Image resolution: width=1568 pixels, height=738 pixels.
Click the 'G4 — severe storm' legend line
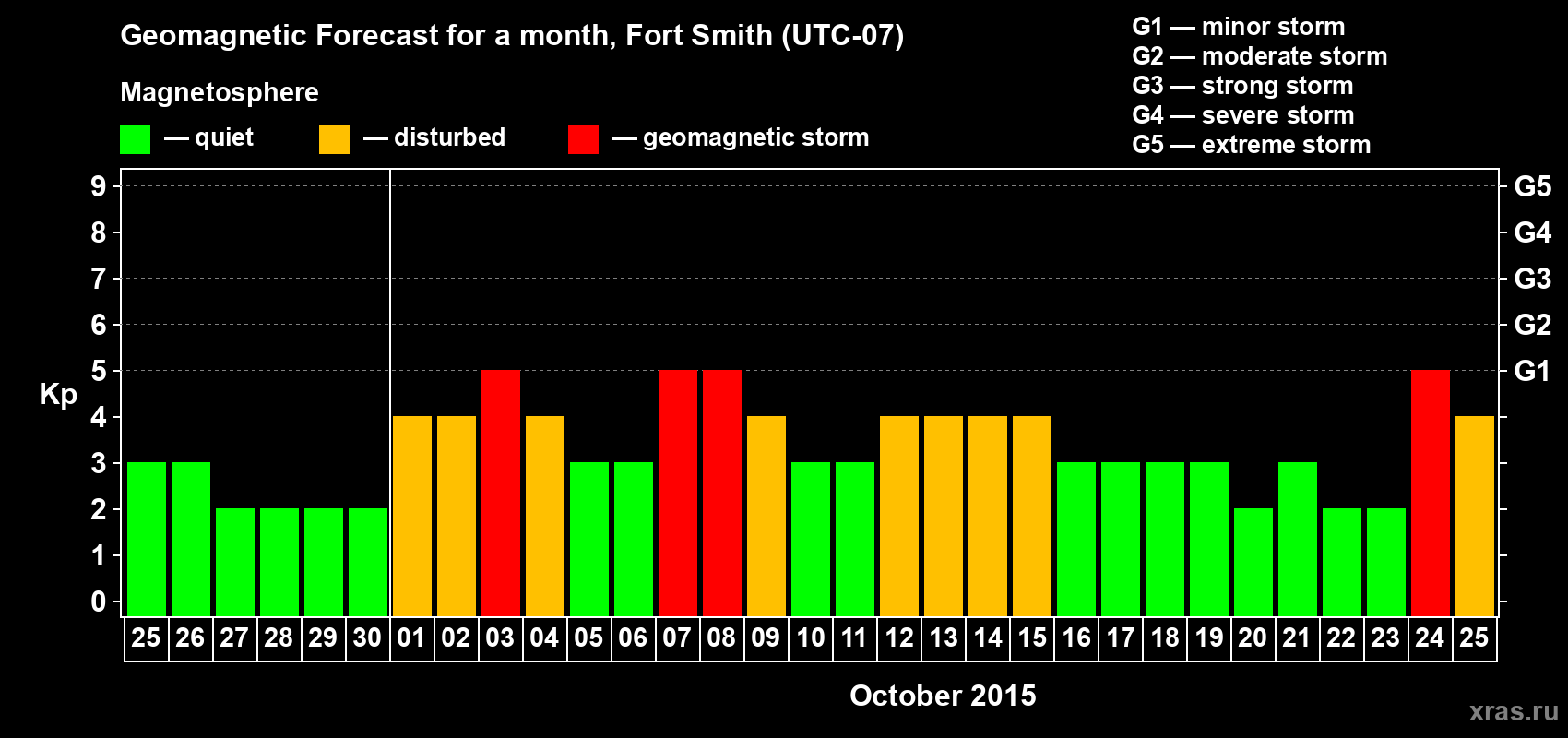[x=1242, y=115]
